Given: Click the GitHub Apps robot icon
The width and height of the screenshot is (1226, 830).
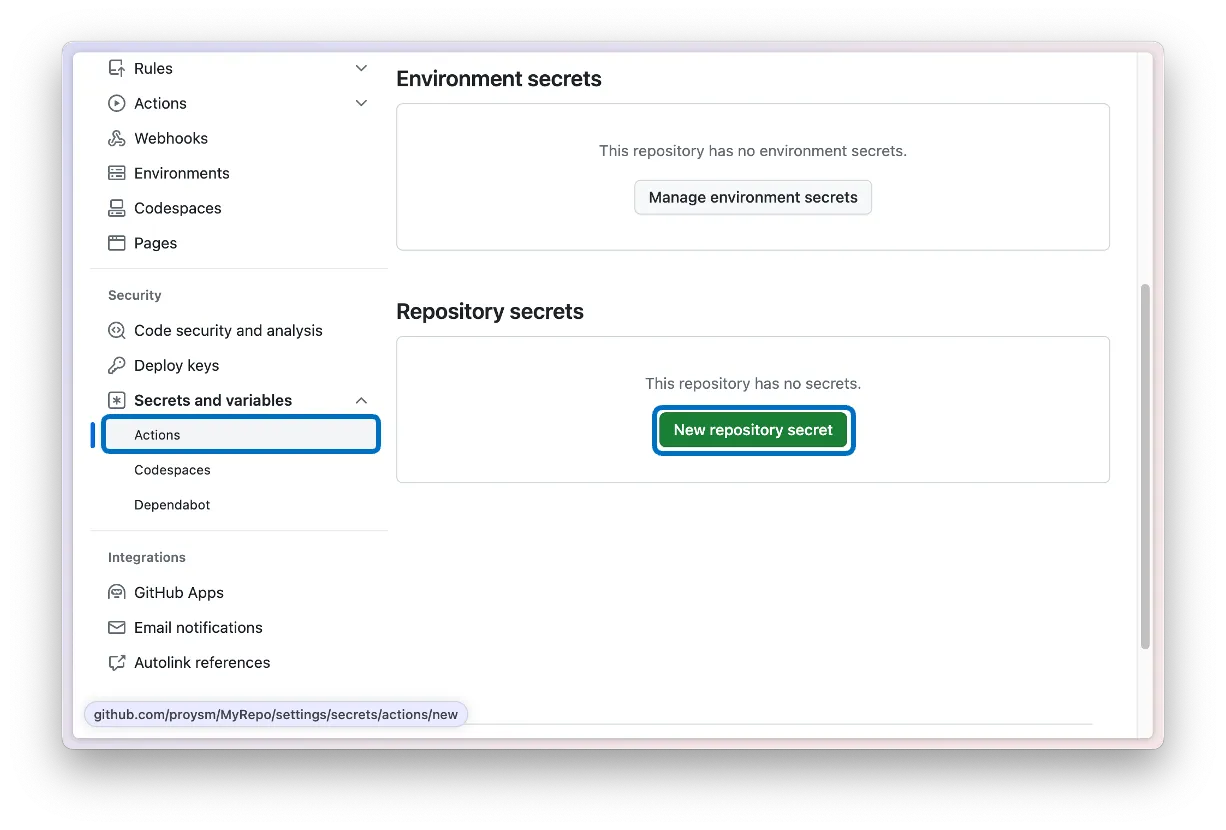Looking at the screenshot, I should [117, 593].
